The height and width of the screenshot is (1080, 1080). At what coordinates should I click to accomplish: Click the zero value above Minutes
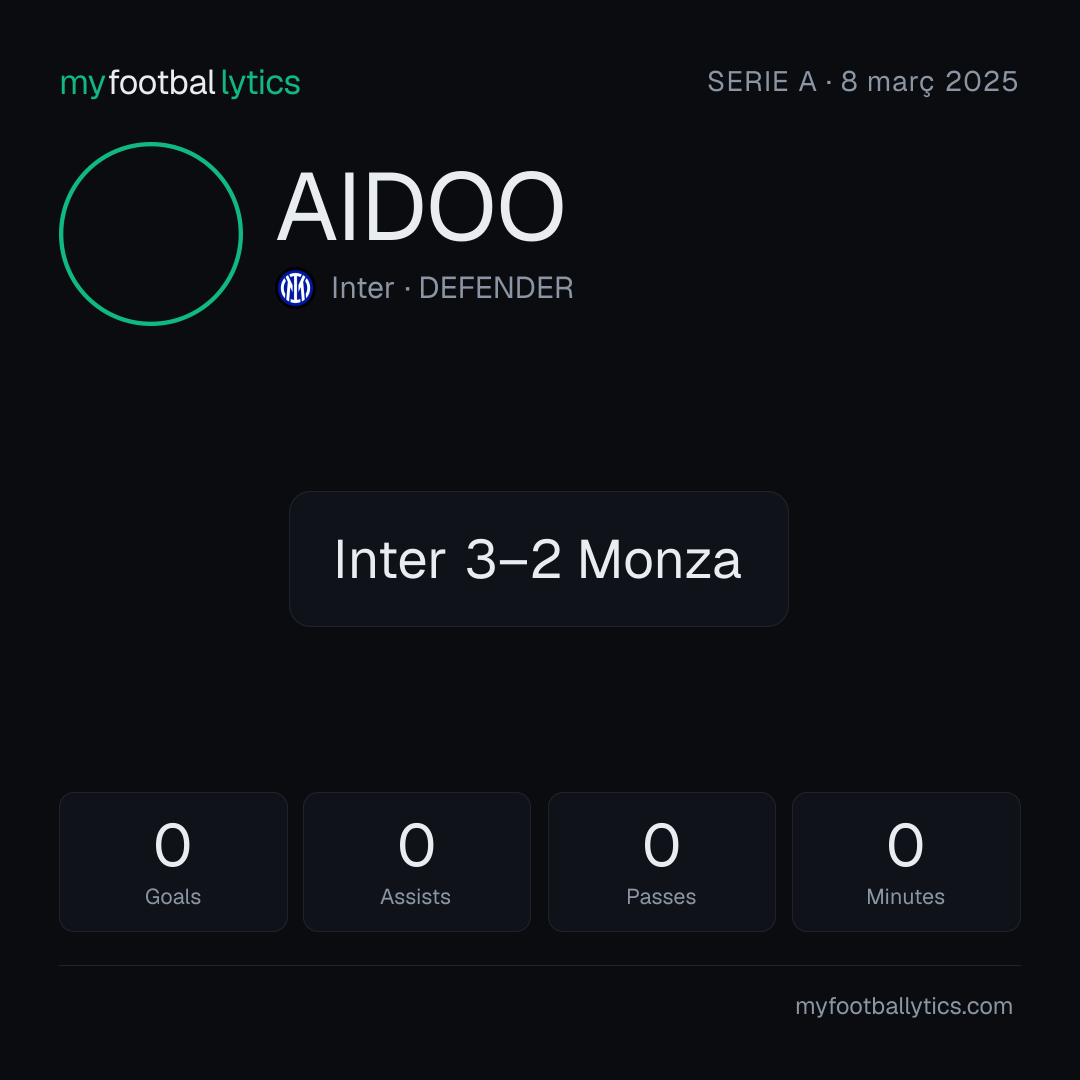[x=905, y=845]
